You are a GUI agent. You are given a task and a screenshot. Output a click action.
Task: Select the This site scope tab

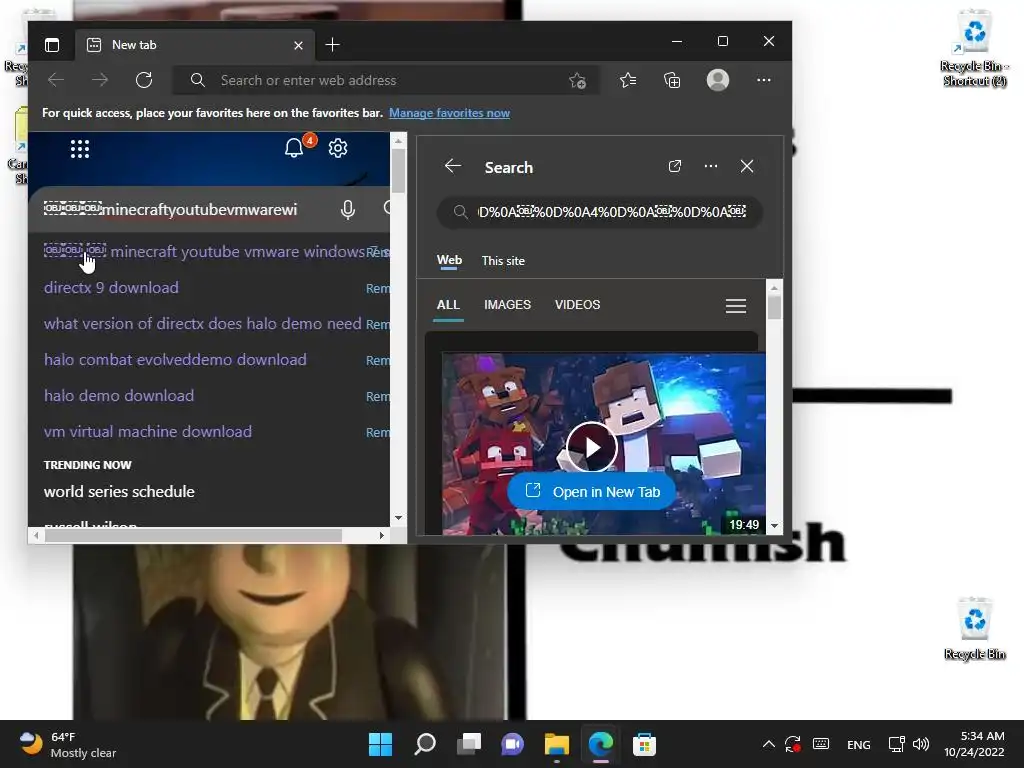pyautogui.click(x=503, y=261)
